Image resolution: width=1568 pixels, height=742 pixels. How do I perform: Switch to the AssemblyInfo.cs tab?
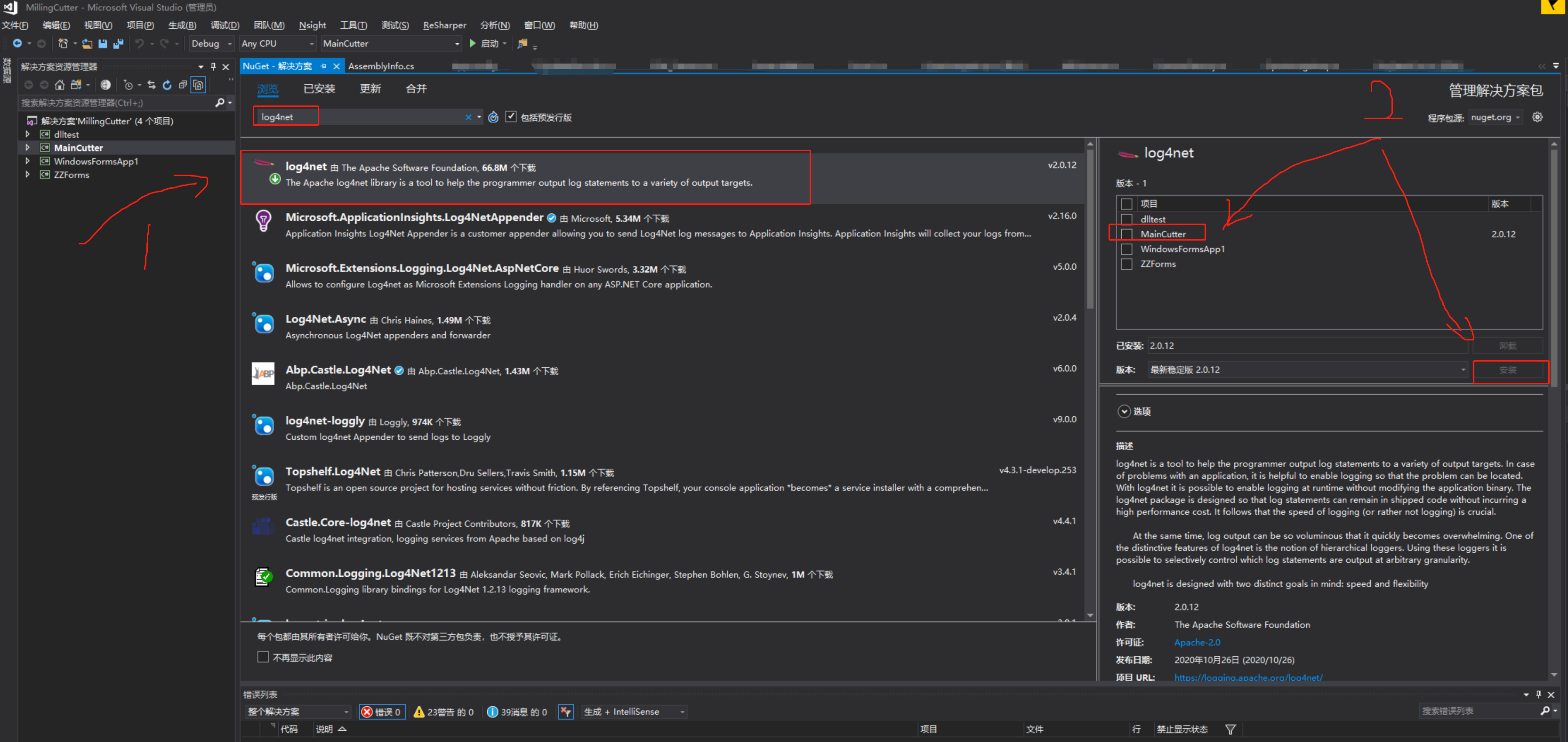point(381,66)
